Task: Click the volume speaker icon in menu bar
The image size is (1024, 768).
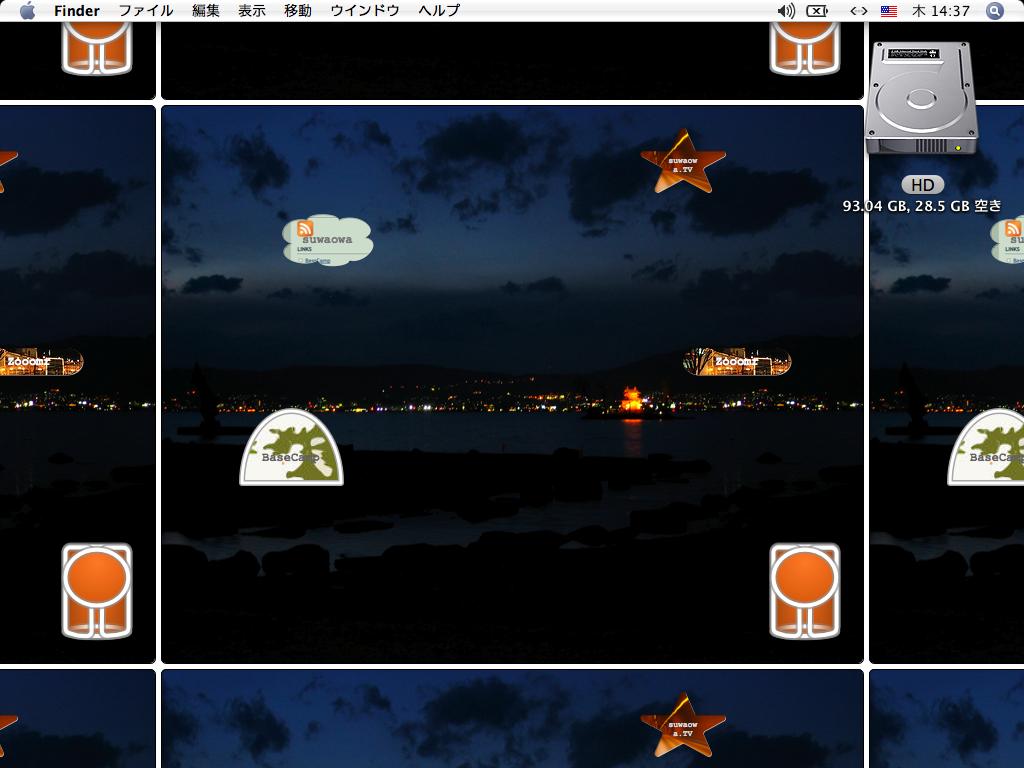Action: 786,10
